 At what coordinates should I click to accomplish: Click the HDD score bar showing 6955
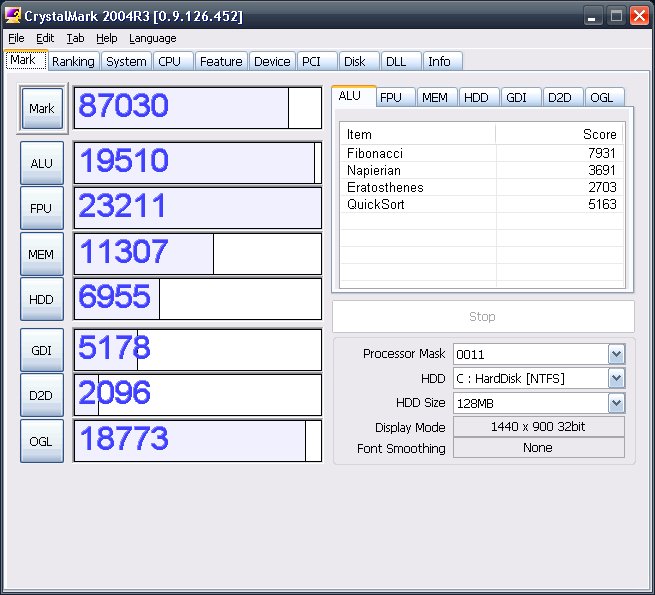pos(198,299)
